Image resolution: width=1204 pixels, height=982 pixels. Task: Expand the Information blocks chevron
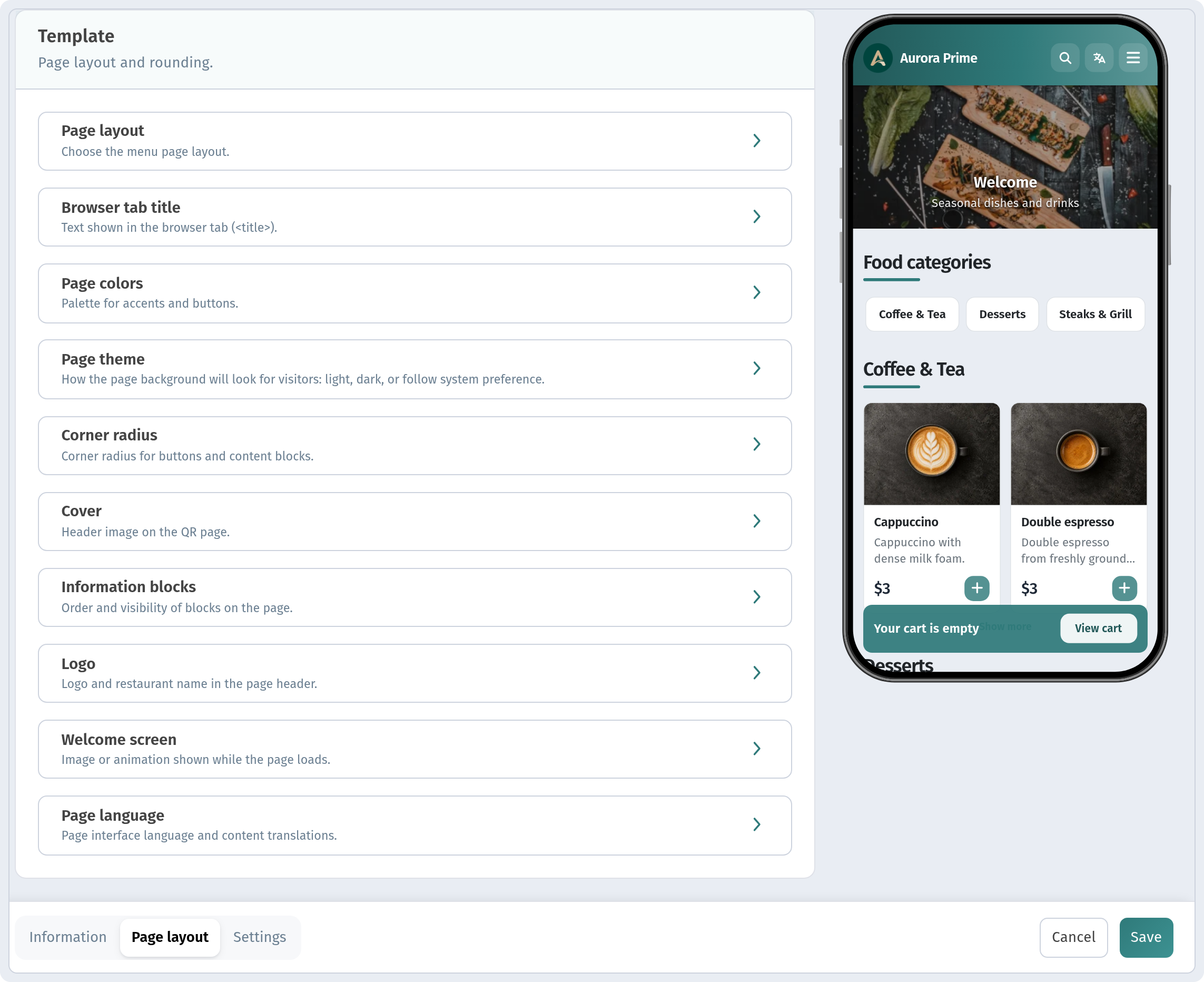757,597
